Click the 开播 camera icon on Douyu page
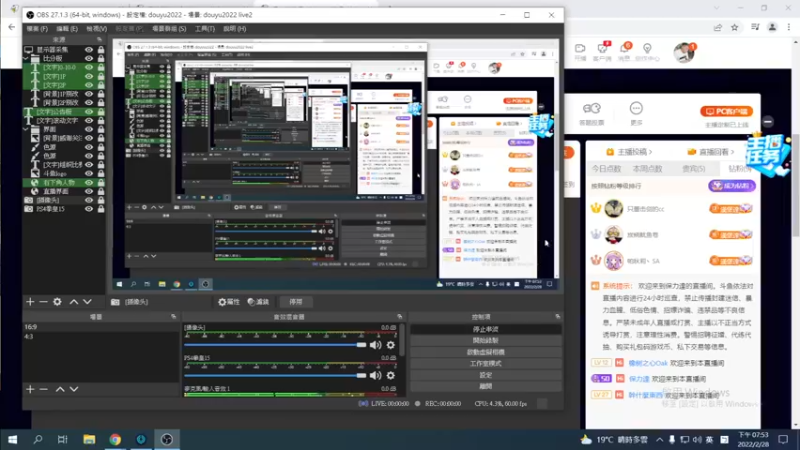The width and height of the screenshot is (800, 450). pyautogui.click(x=580, y=48)
